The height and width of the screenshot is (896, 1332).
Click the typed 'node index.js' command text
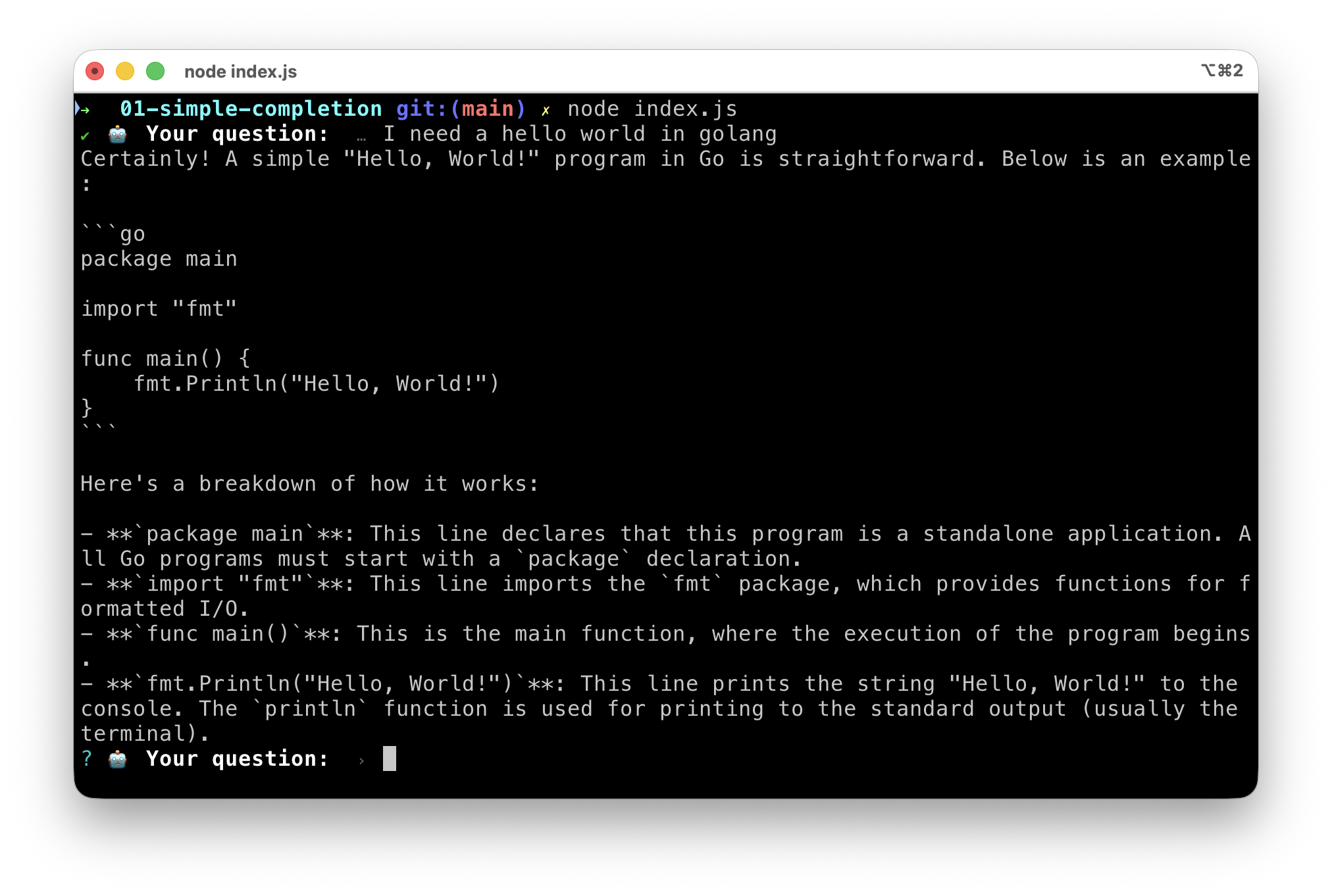pyautogui.click(x=652, y=109)
